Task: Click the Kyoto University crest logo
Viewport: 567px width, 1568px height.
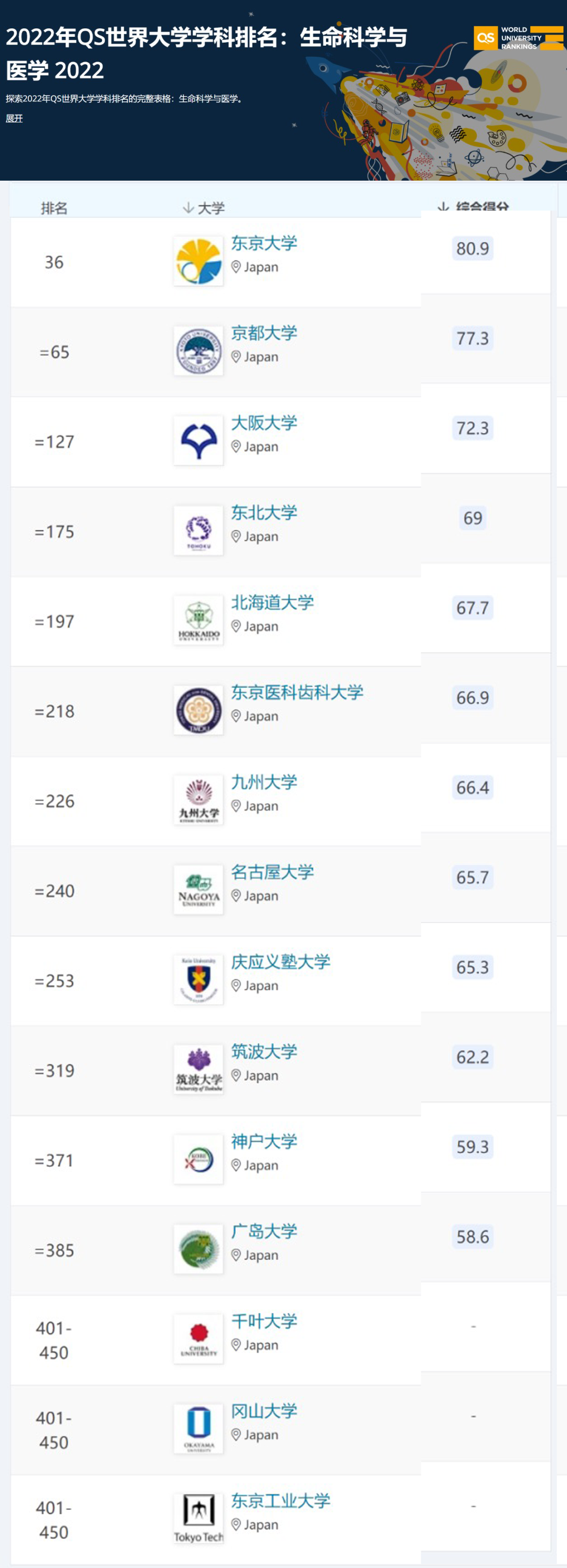Action: tap(198, 351)
